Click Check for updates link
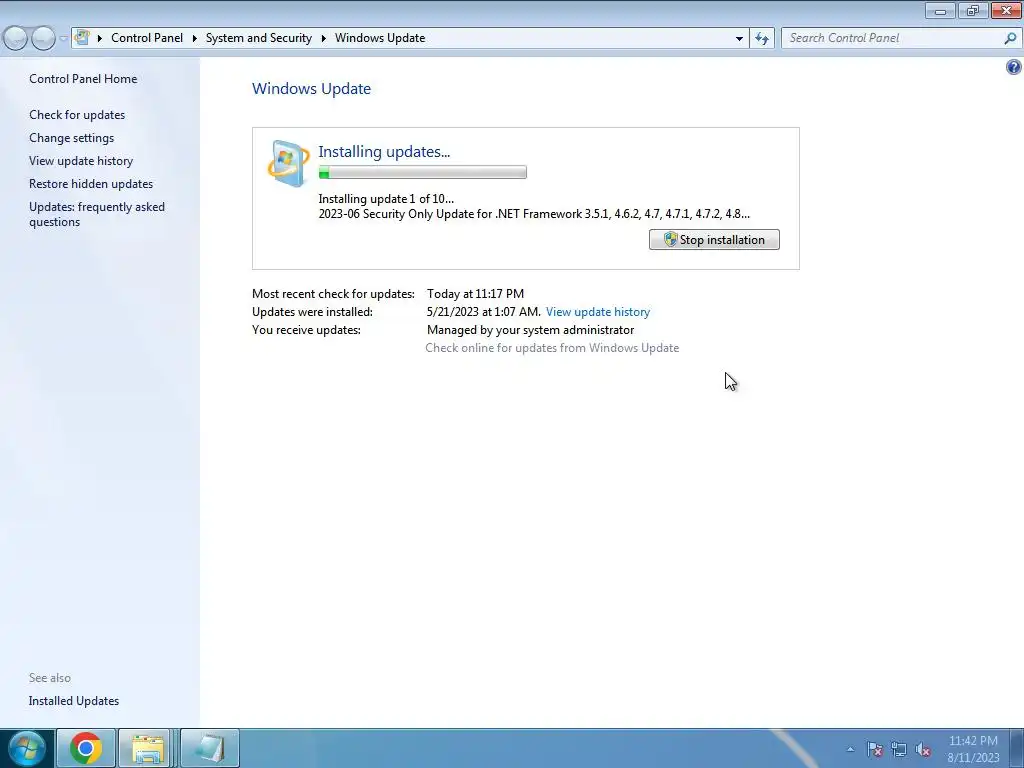1024x768 pixels. [x=77, y=114]
